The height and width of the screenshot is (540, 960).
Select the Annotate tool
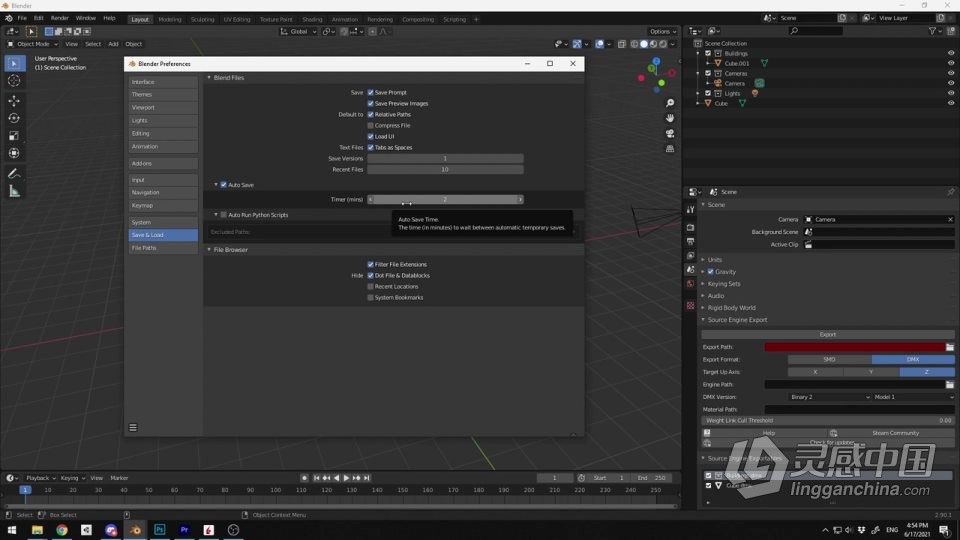click(14, 174)
